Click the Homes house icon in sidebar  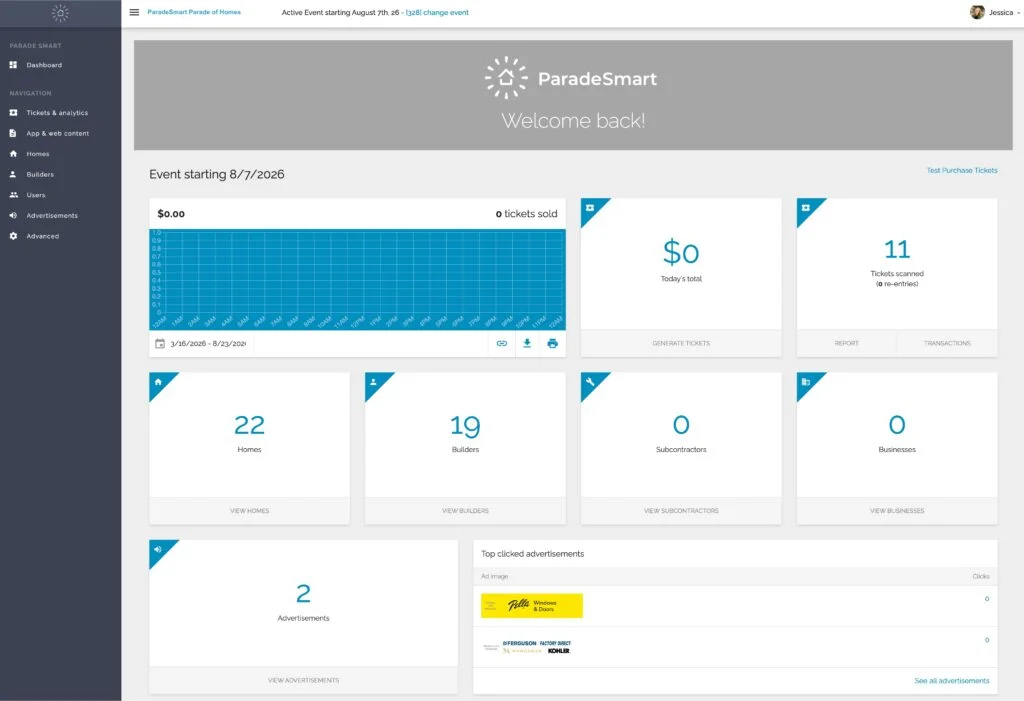tap(13, 154)
